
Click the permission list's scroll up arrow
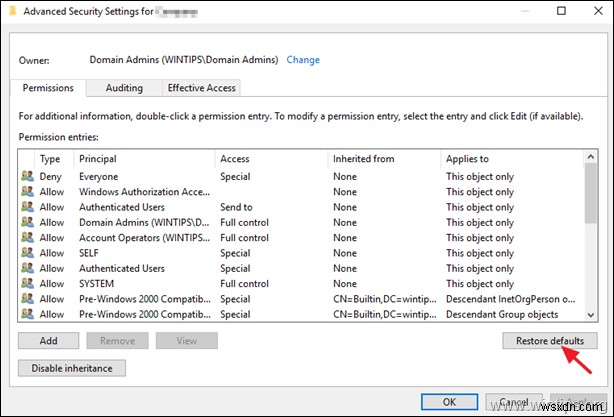[591, 158]
